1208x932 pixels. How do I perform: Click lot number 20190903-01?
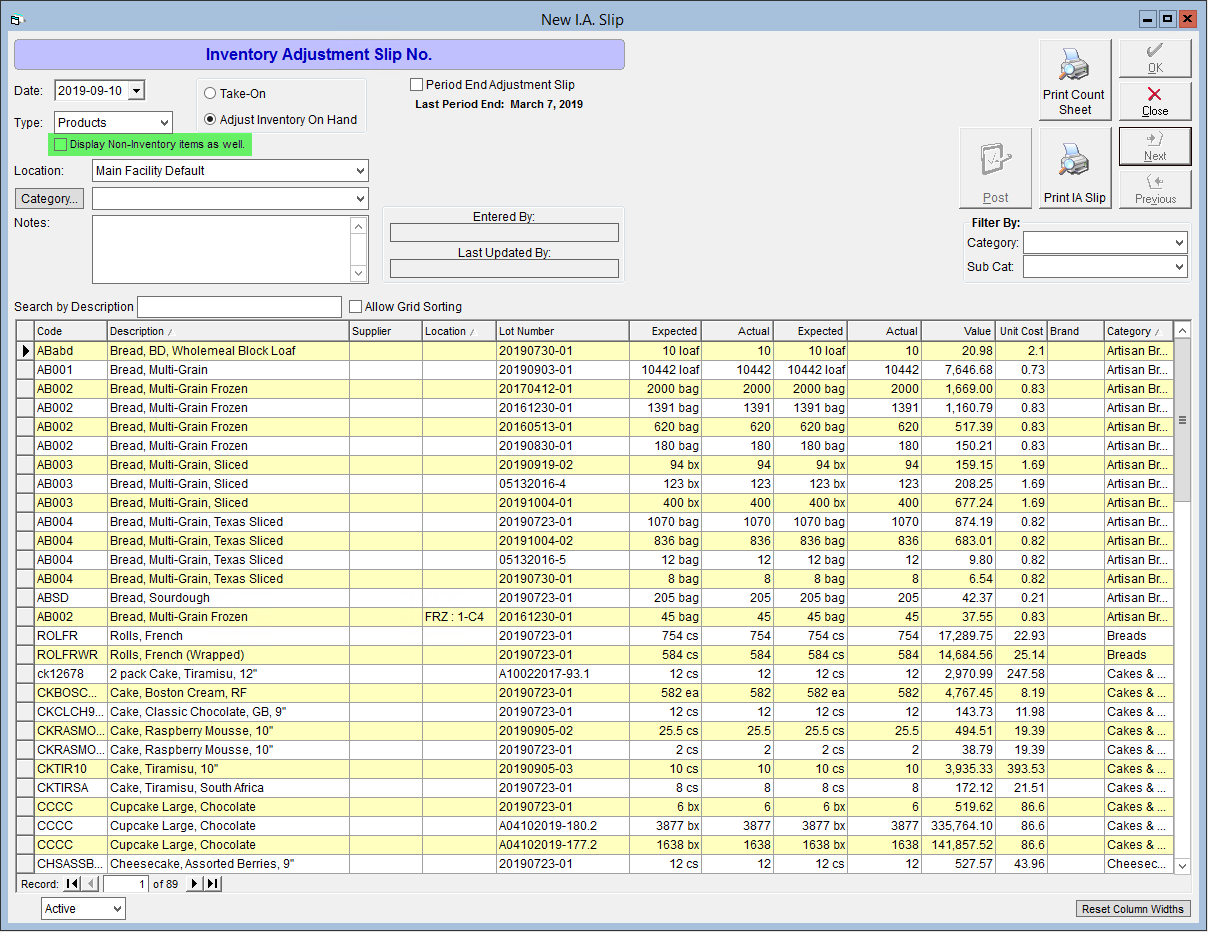pos(563,370)
